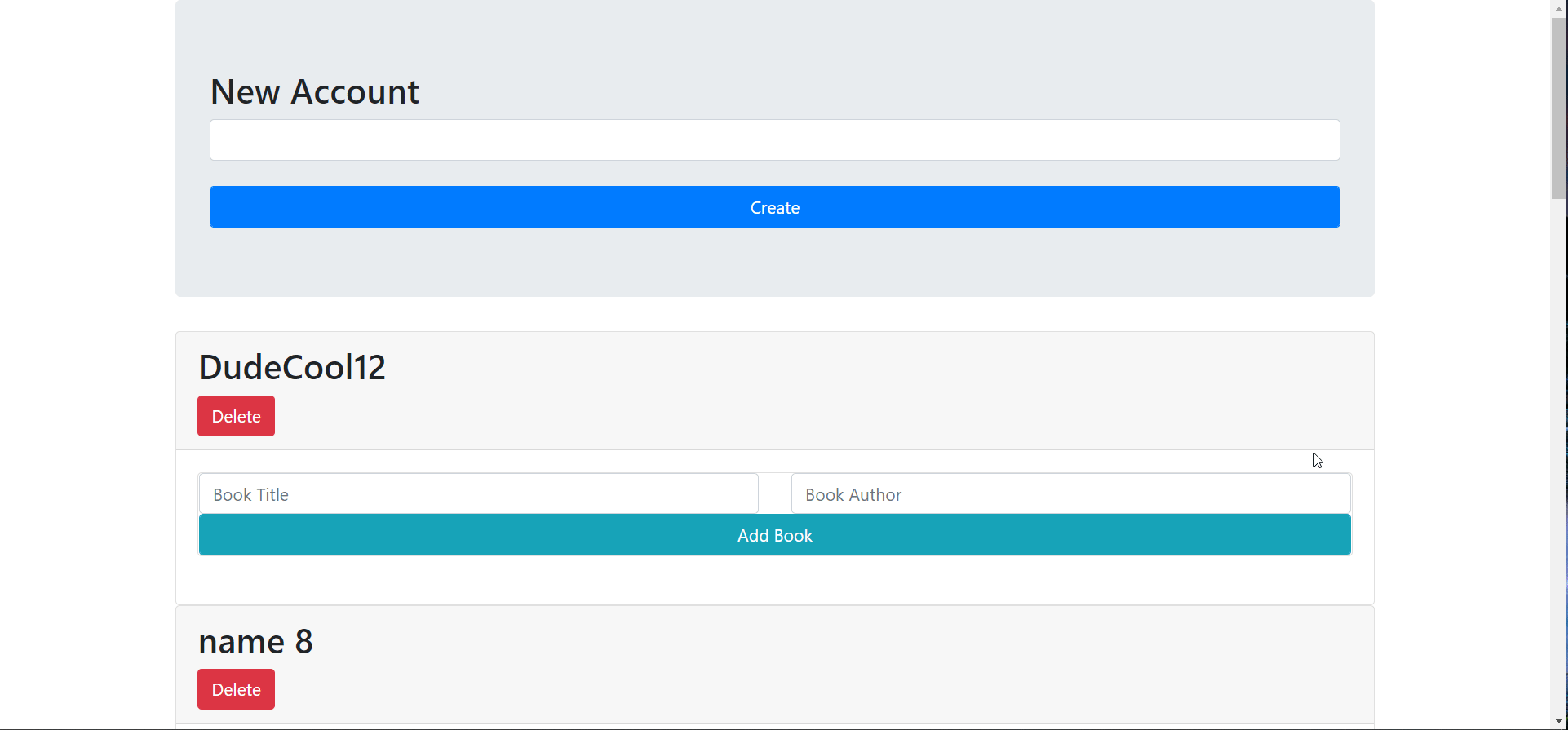
Task: Select the DudeCool12 heading text
Action: 292,367
